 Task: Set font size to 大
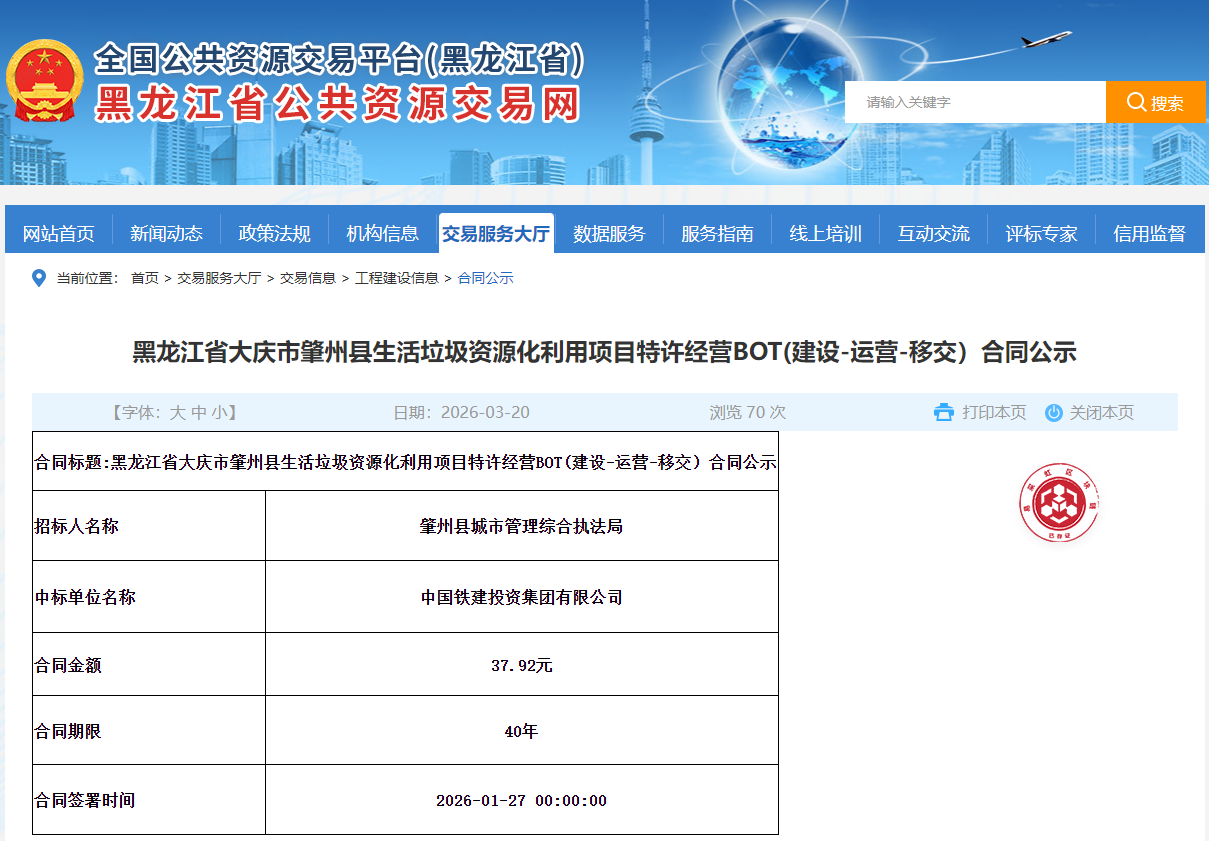tap(177, 412)
